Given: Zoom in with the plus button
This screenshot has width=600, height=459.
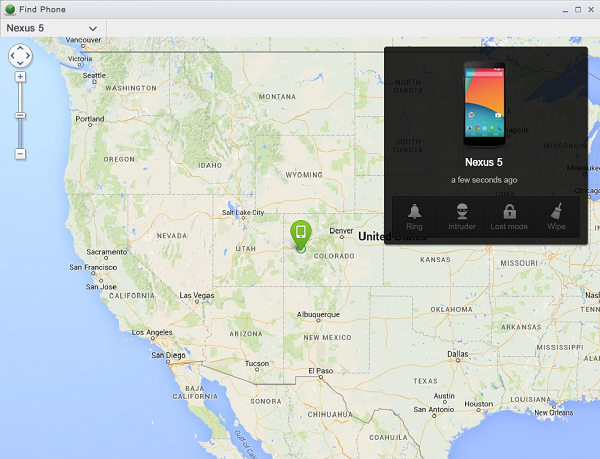Looking at the screenshot, I should (20, 77).
